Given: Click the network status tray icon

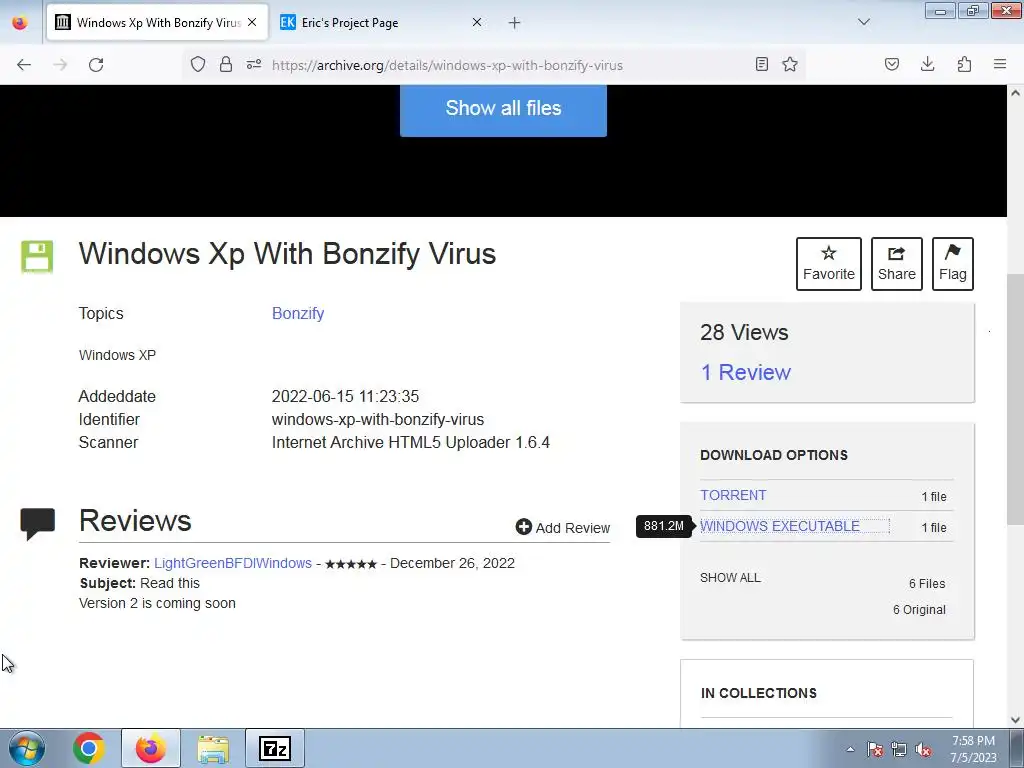Looking at the screenshot, I should click(899, 749).
